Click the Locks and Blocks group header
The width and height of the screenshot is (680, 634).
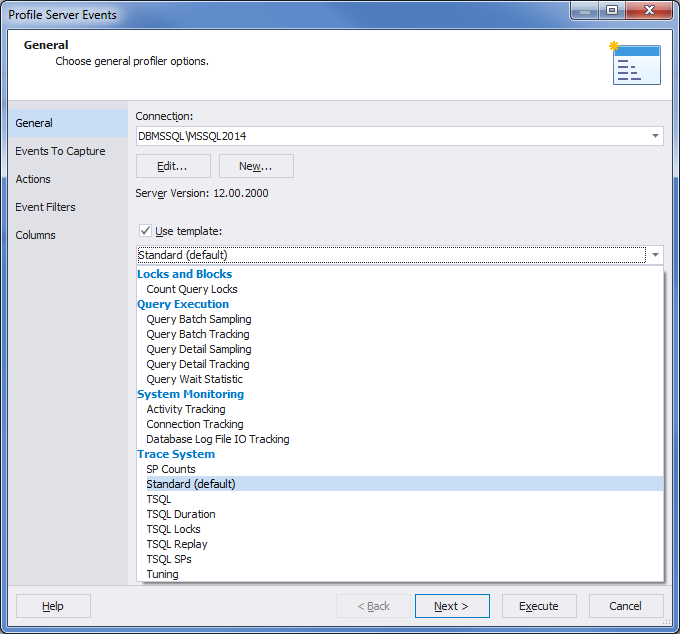point(185,274)
